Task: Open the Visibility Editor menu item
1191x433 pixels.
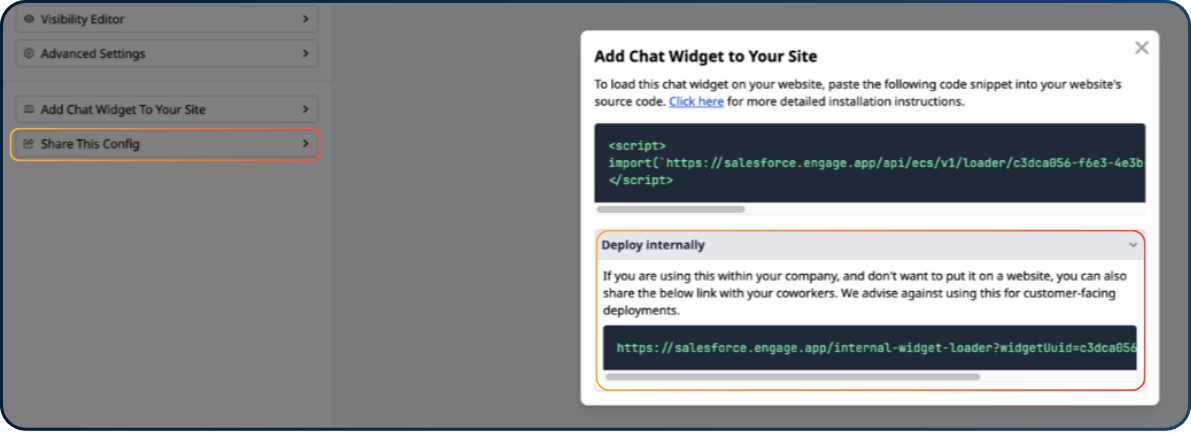Action: click(x=83, y=19)
